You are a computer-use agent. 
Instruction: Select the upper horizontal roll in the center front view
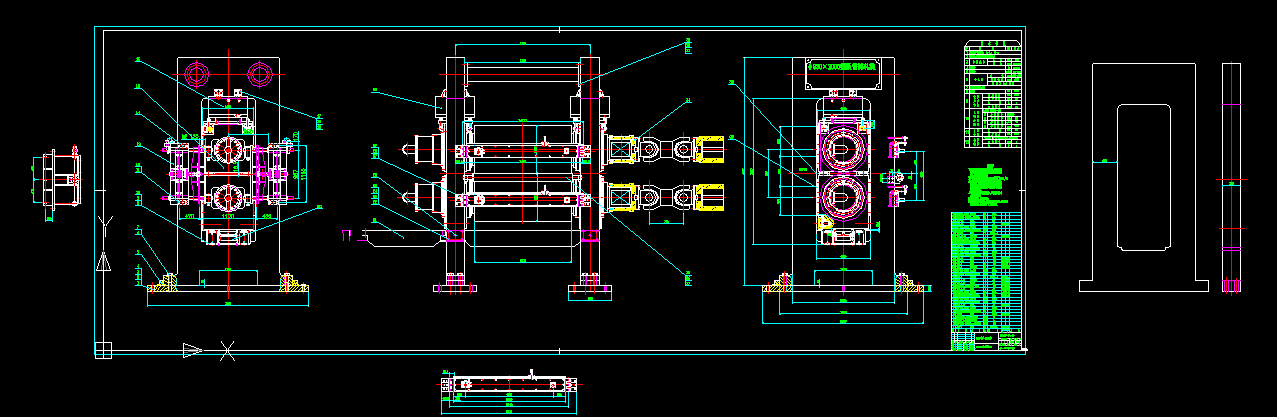pyautogui.click(x=524, y=151)
